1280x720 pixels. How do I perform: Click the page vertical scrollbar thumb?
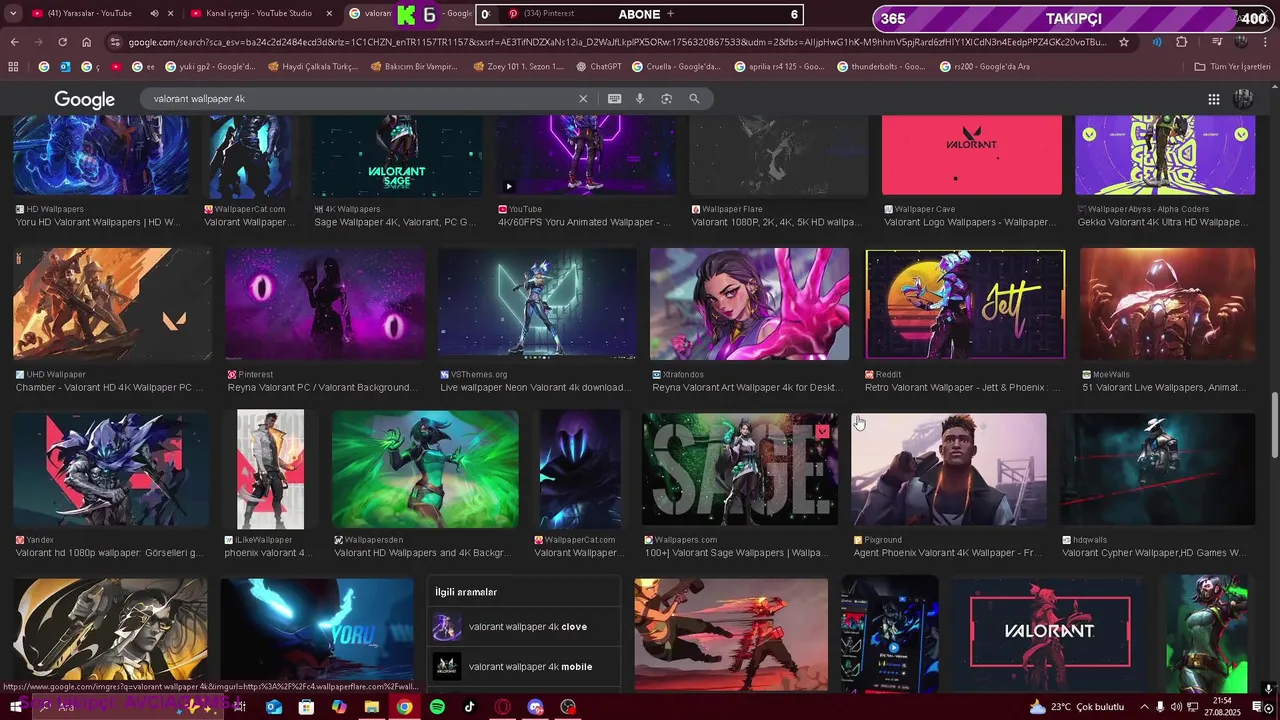[1274, 425]
